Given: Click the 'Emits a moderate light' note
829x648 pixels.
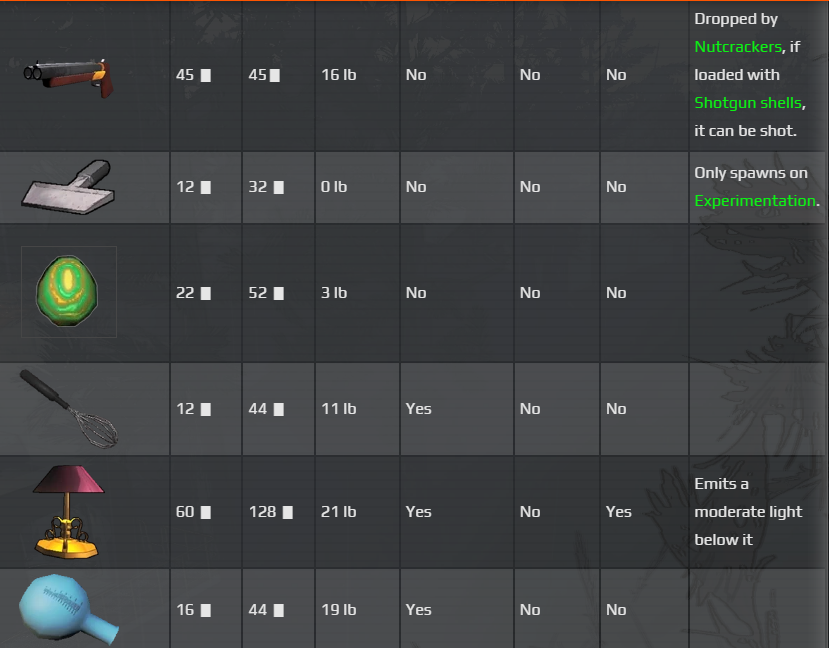Looking at the screenshot, I should point(748,512).
